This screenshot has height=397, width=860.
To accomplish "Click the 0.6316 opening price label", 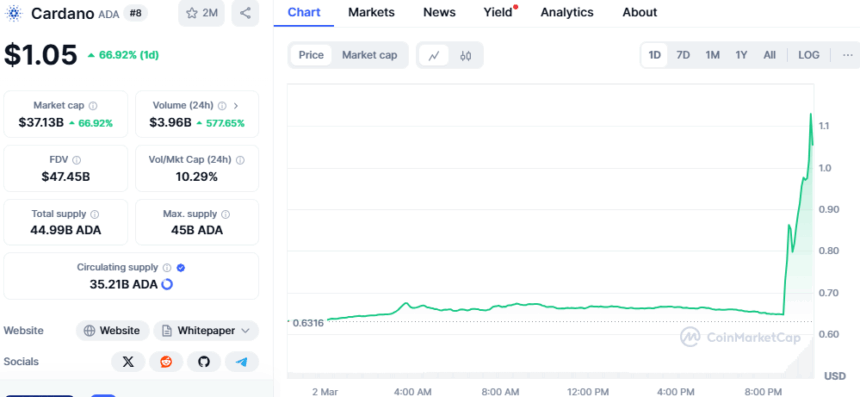I will coord(308,323).
